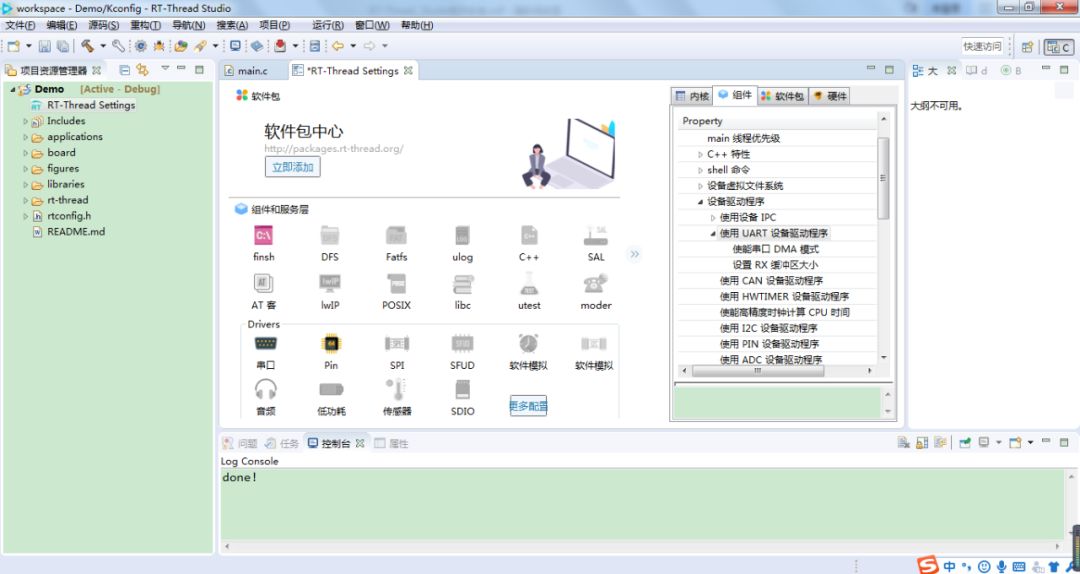
Task: Expand the applications folder
Action: [x=26, y=137]
